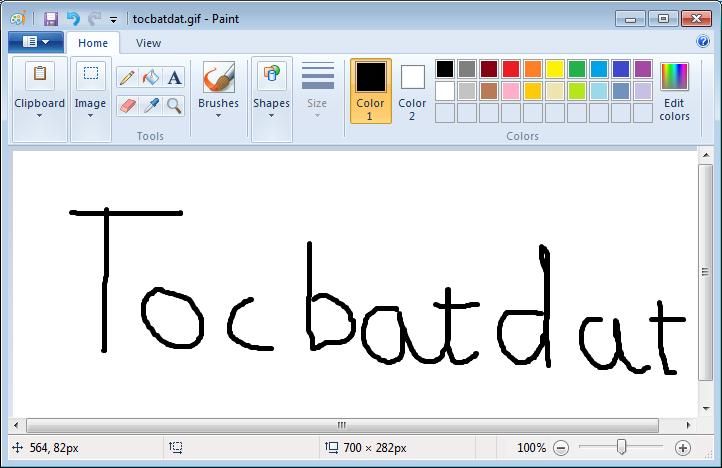
Task: Select the Pencil tool
Action: coord(127,78)
